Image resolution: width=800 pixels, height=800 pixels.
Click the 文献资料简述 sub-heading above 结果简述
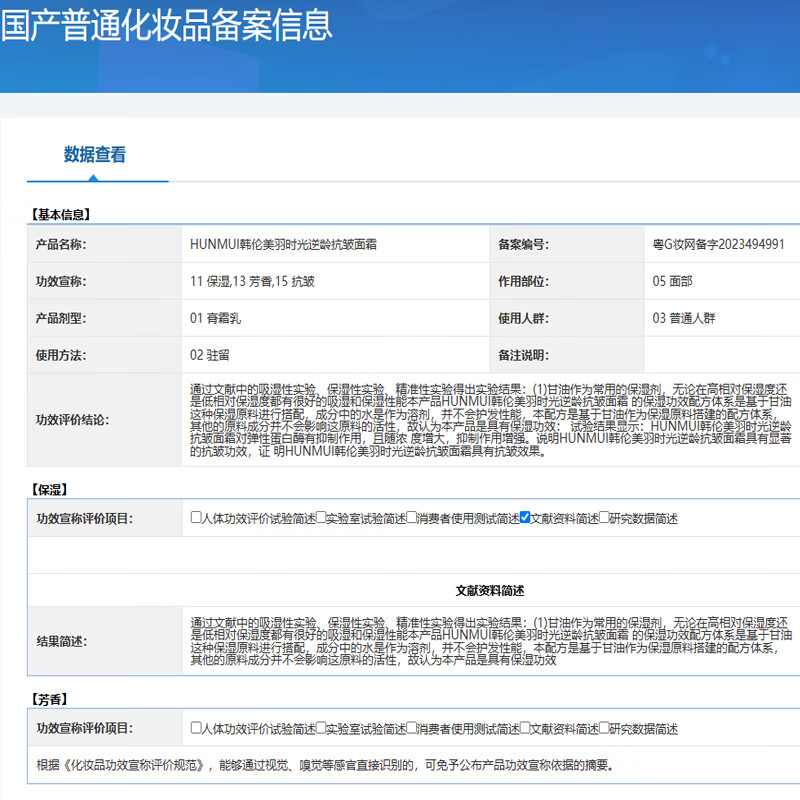click(x=490, y=590)
